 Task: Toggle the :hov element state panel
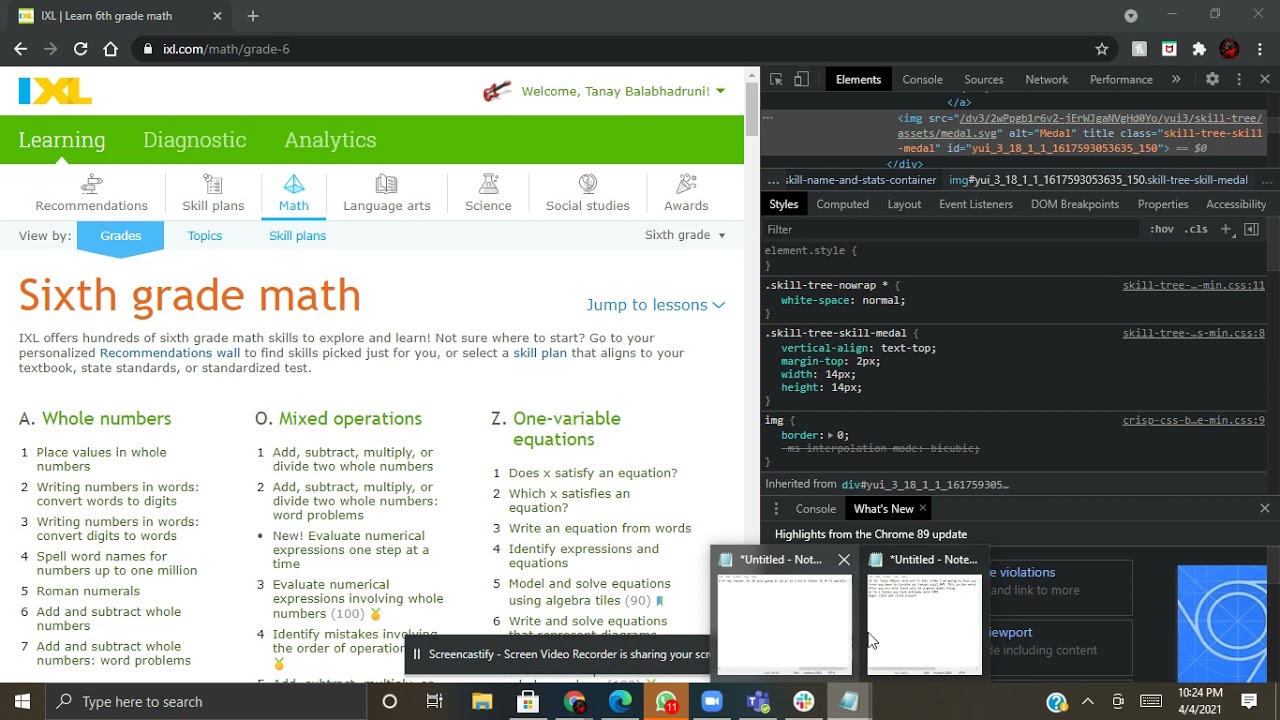(x=1161, y=229)
